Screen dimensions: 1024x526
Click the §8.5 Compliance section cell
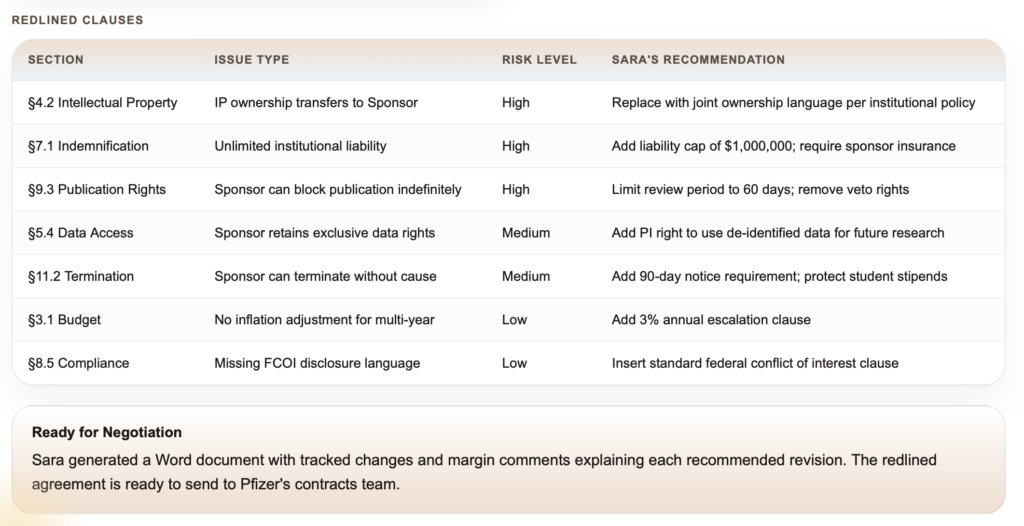(x=78, y=363)
